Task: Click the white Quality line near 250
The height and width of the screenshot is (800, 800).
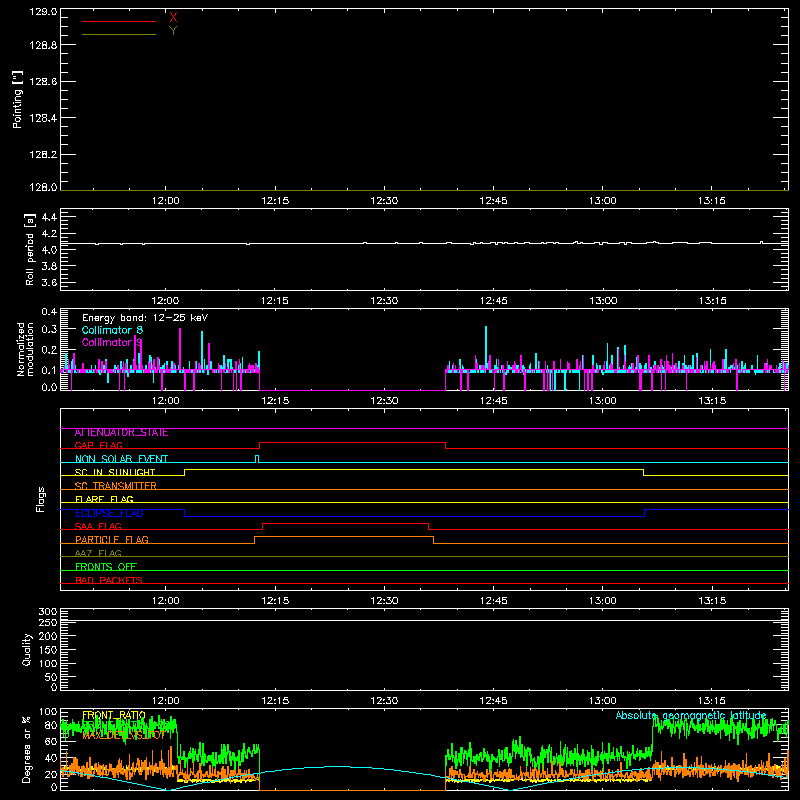Action: (x=424, y=620)
